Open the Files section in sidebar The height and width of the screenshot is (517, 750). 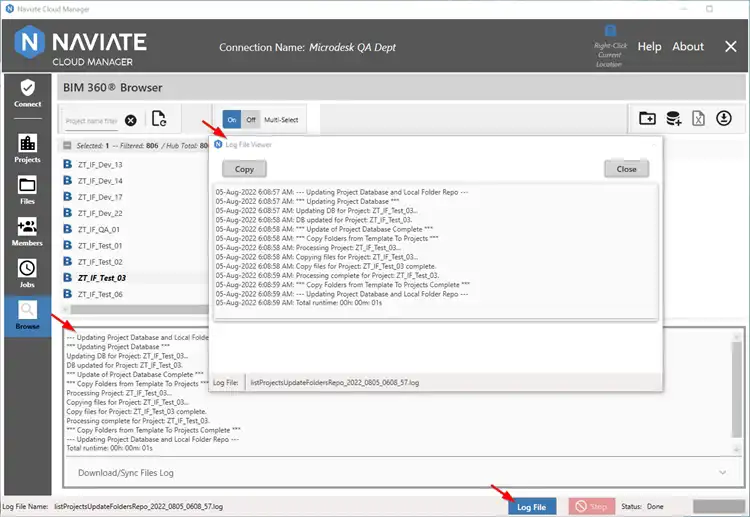pos(27,190)
